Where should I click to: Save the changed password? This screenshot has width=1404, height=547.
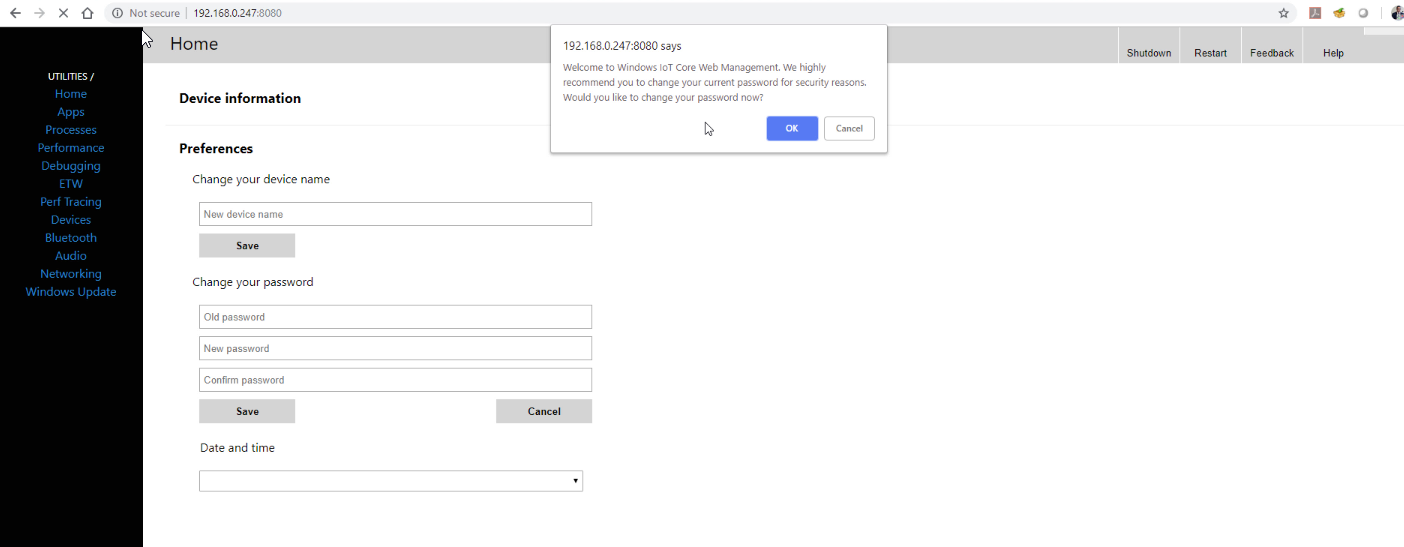click(x=247, y=411)
